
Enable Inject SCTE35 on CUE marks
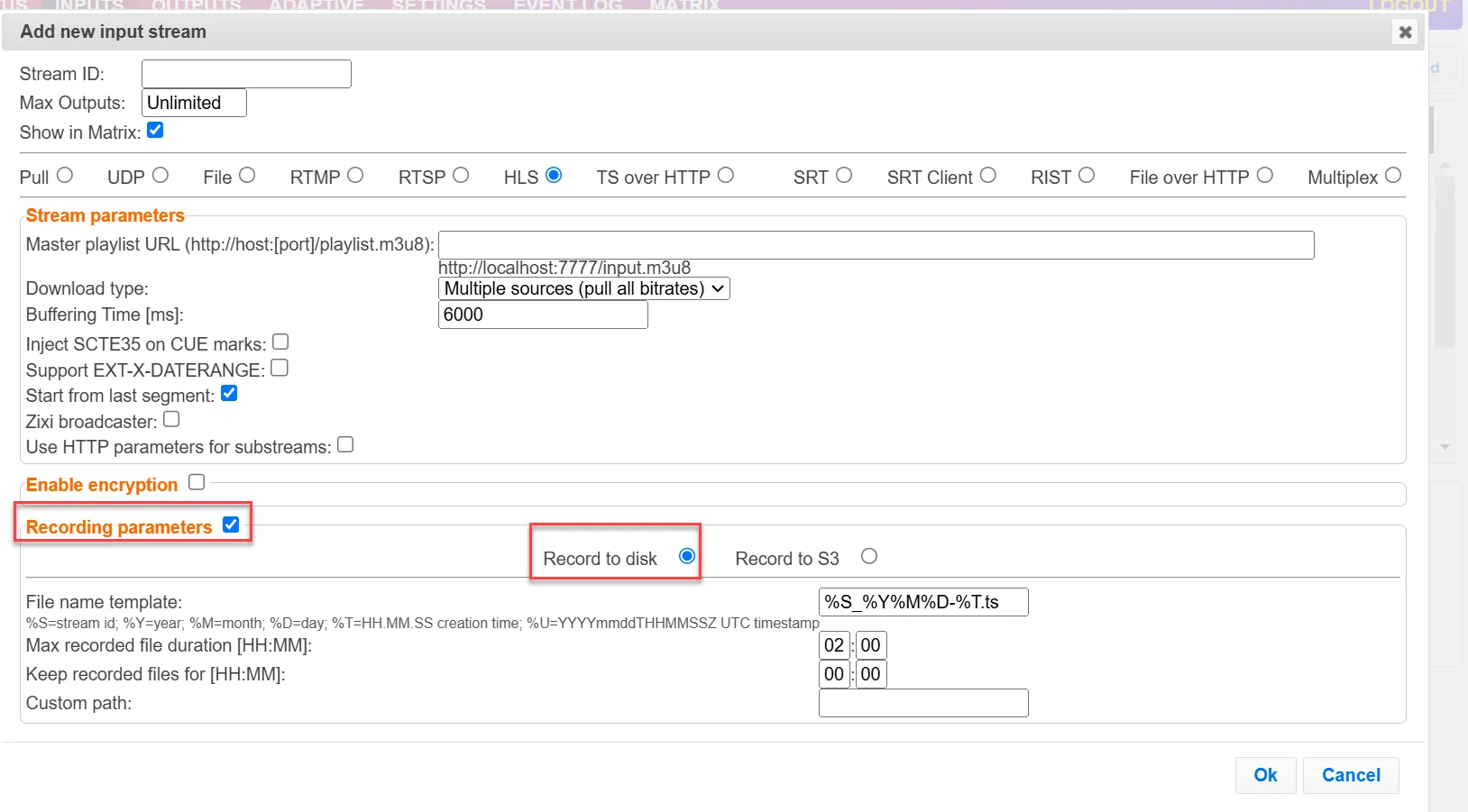click(280, 342)
